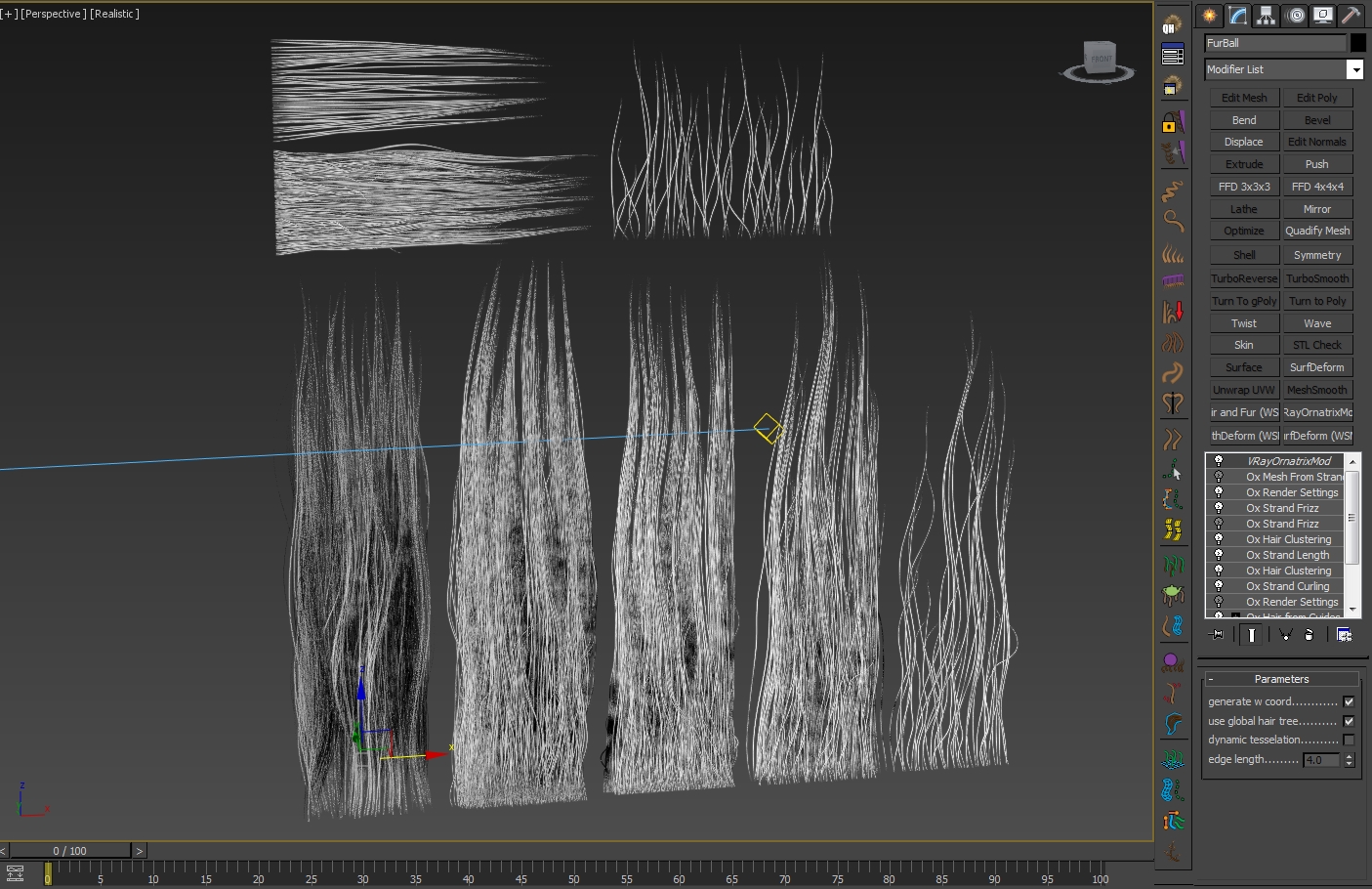Click the cursor with green dots icon

1173,470
